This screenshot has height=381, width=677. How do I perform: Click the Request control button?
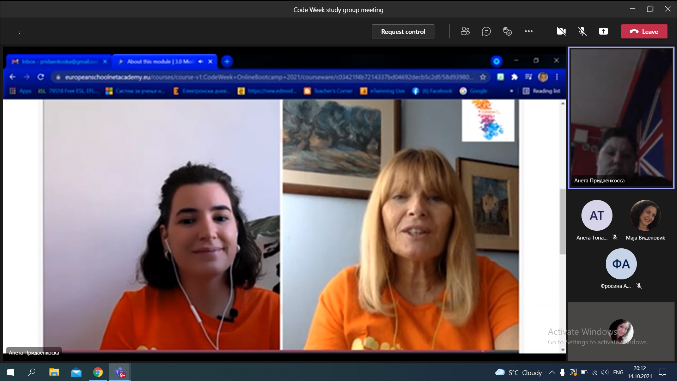403,32
